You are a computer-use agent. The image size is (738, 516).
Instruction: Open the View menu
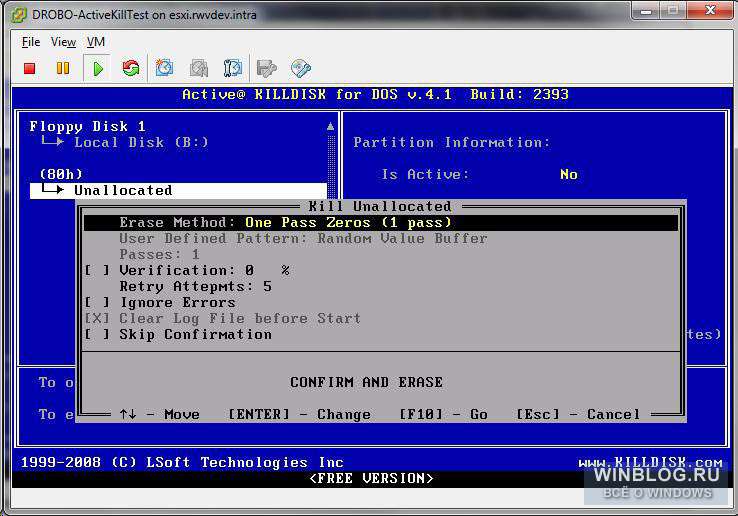tap(64, 42)
